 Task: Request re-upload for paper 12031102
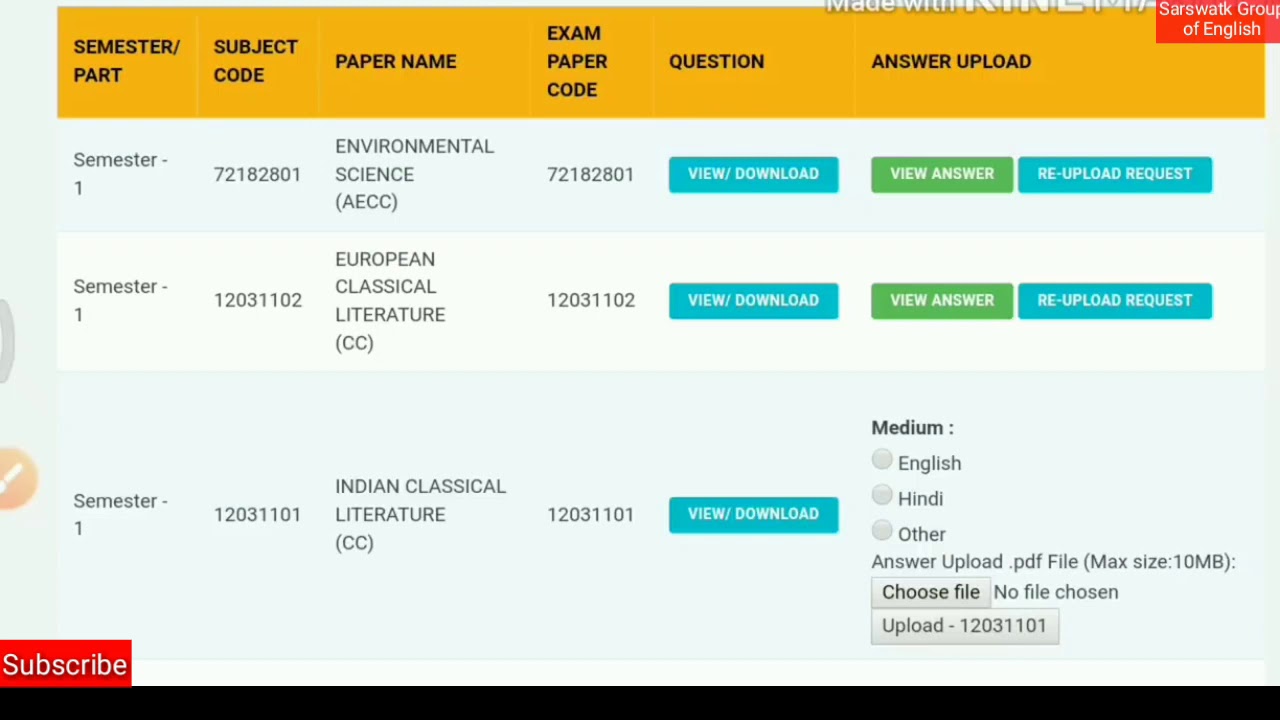(x=1115, y=300)
